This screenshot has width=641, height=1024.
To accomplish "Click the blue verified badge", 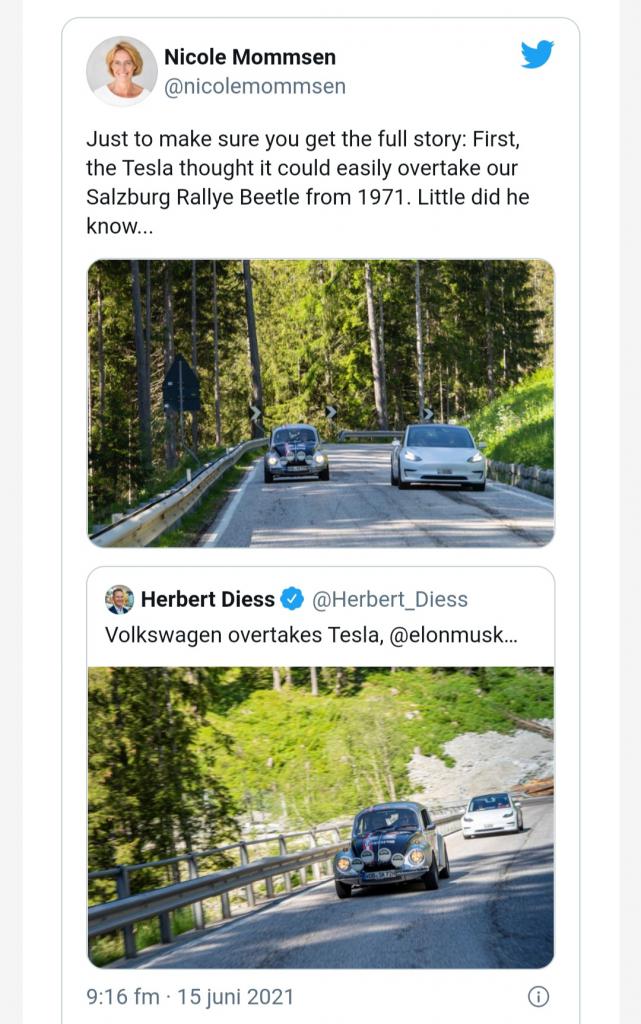I will (292, 599).
